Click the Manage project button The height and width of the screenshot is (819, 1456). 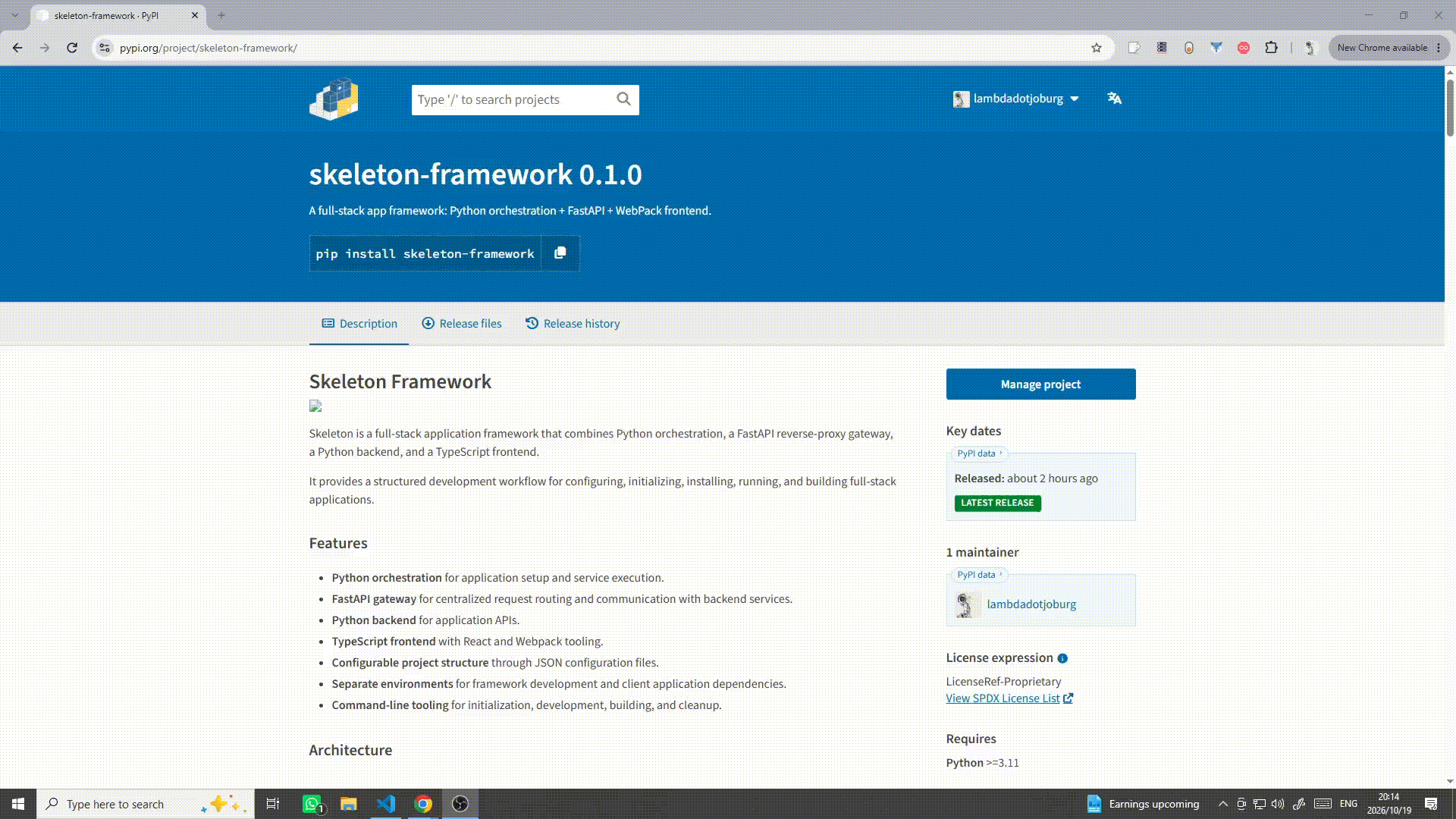coord(1040,384)
